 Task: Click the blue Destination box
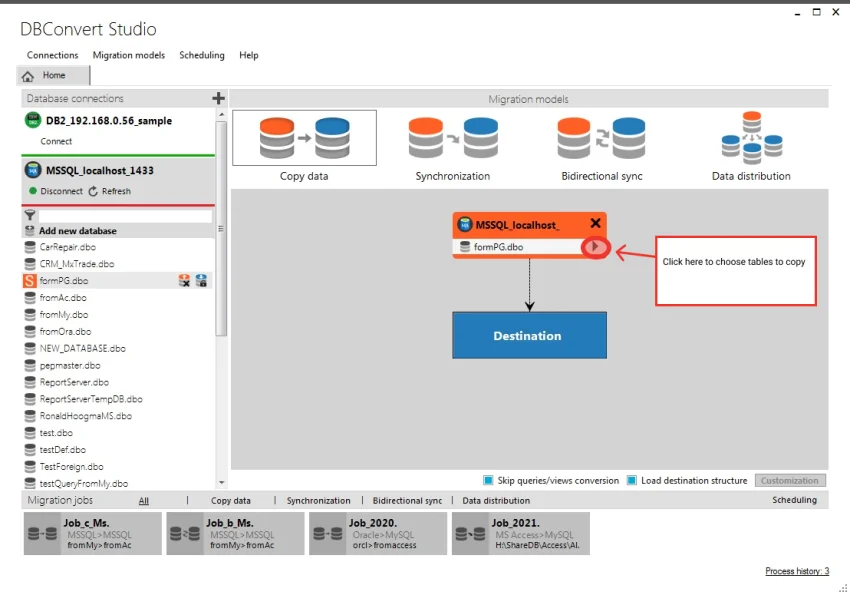tap(529, 335)
